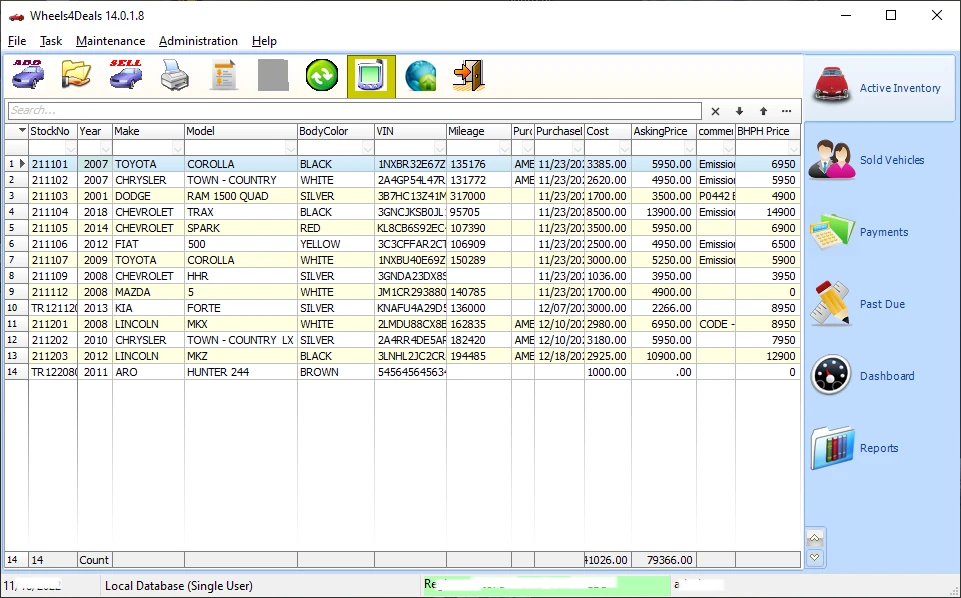Click the globe web upload icon
Screen dimensions: 961x598
click(420, 76)
